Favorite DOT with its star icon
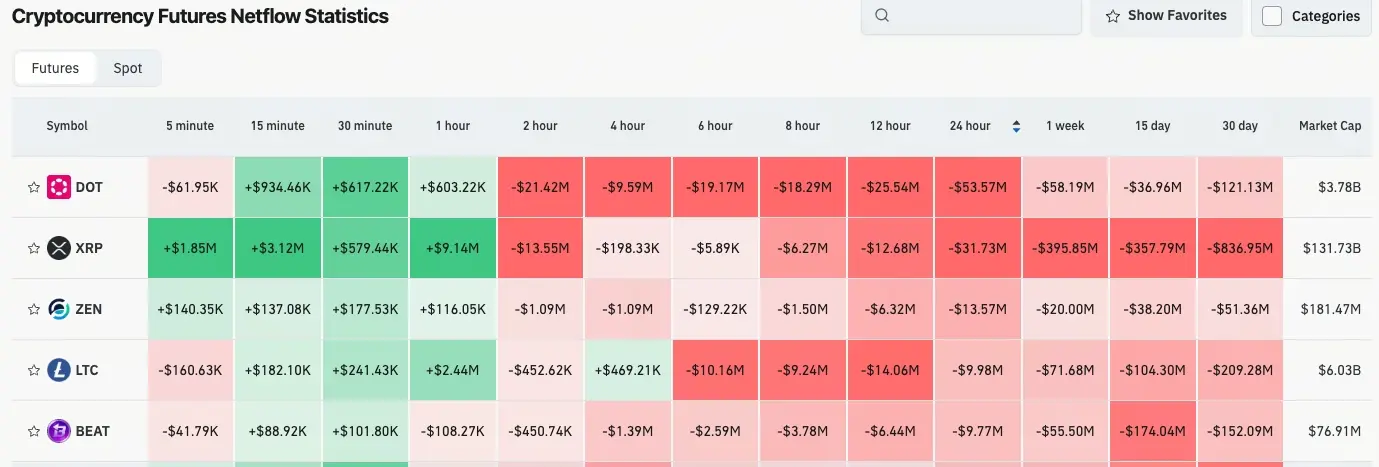Image resolution: width=1379 pixels, height=467 pixels. [x=33, y=187]
